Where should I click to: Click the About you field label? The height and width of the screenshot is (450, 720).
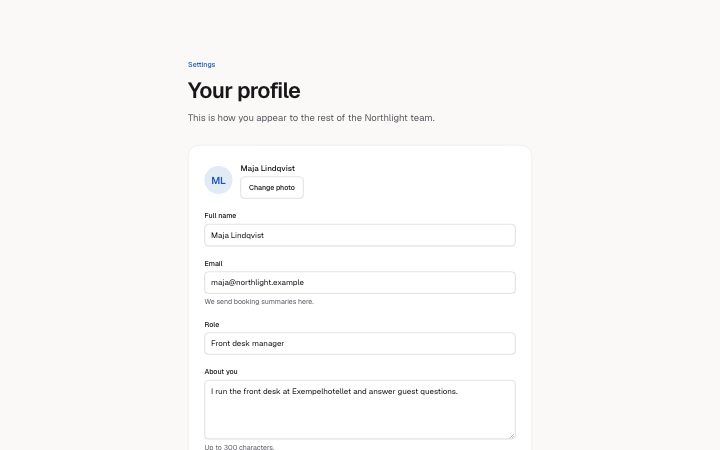(221, 371)
